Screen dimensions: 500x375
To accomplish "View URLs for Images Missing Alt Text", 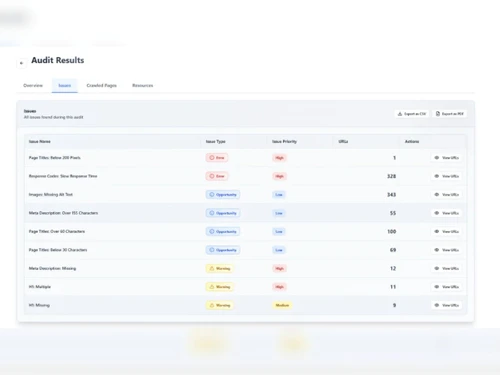I will point(447,195).
